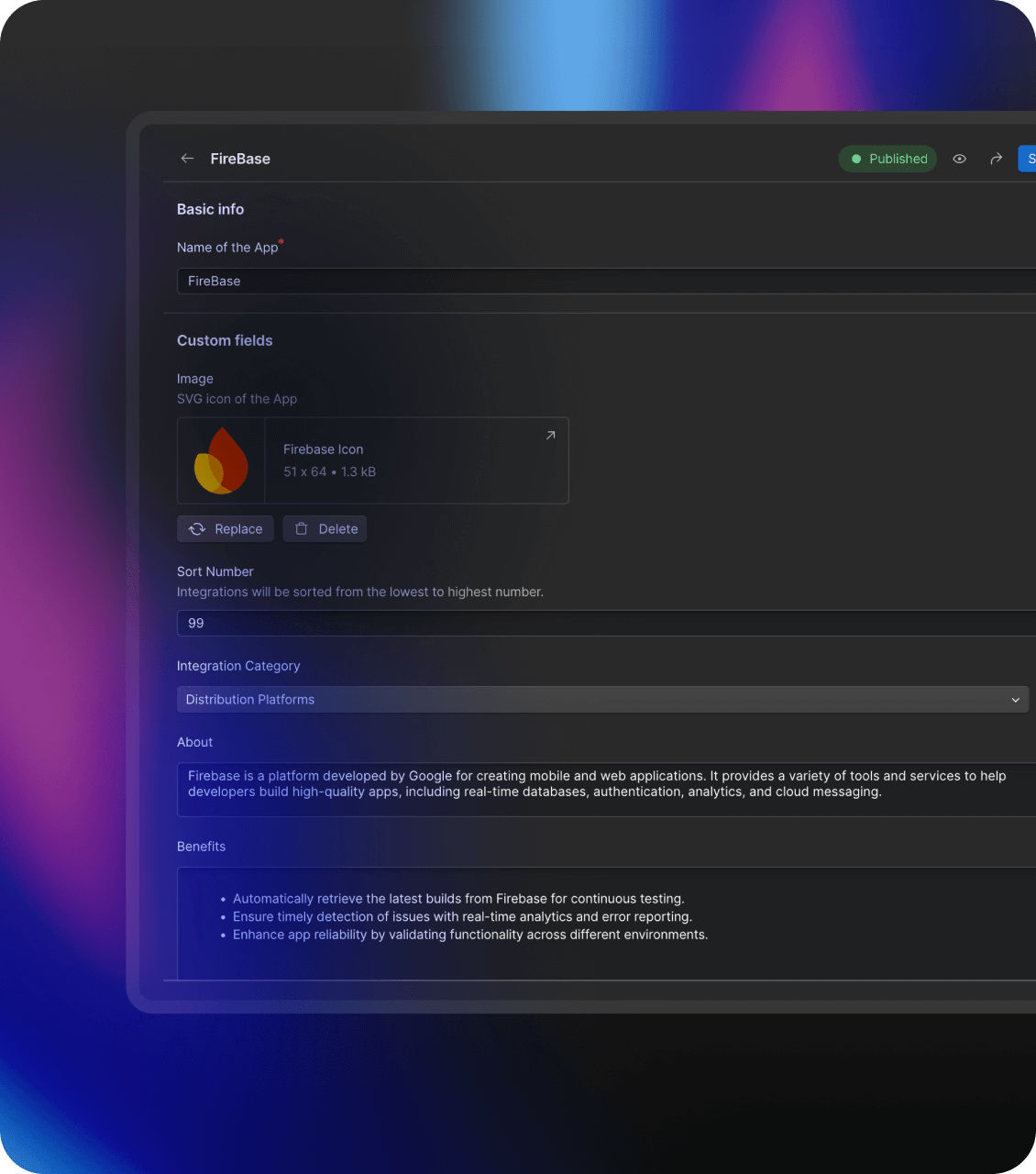Open the Integration Category dropdown
The height and width of the screenshot is (1174, 1036).
pyautogui.click(x=602, y=700)
